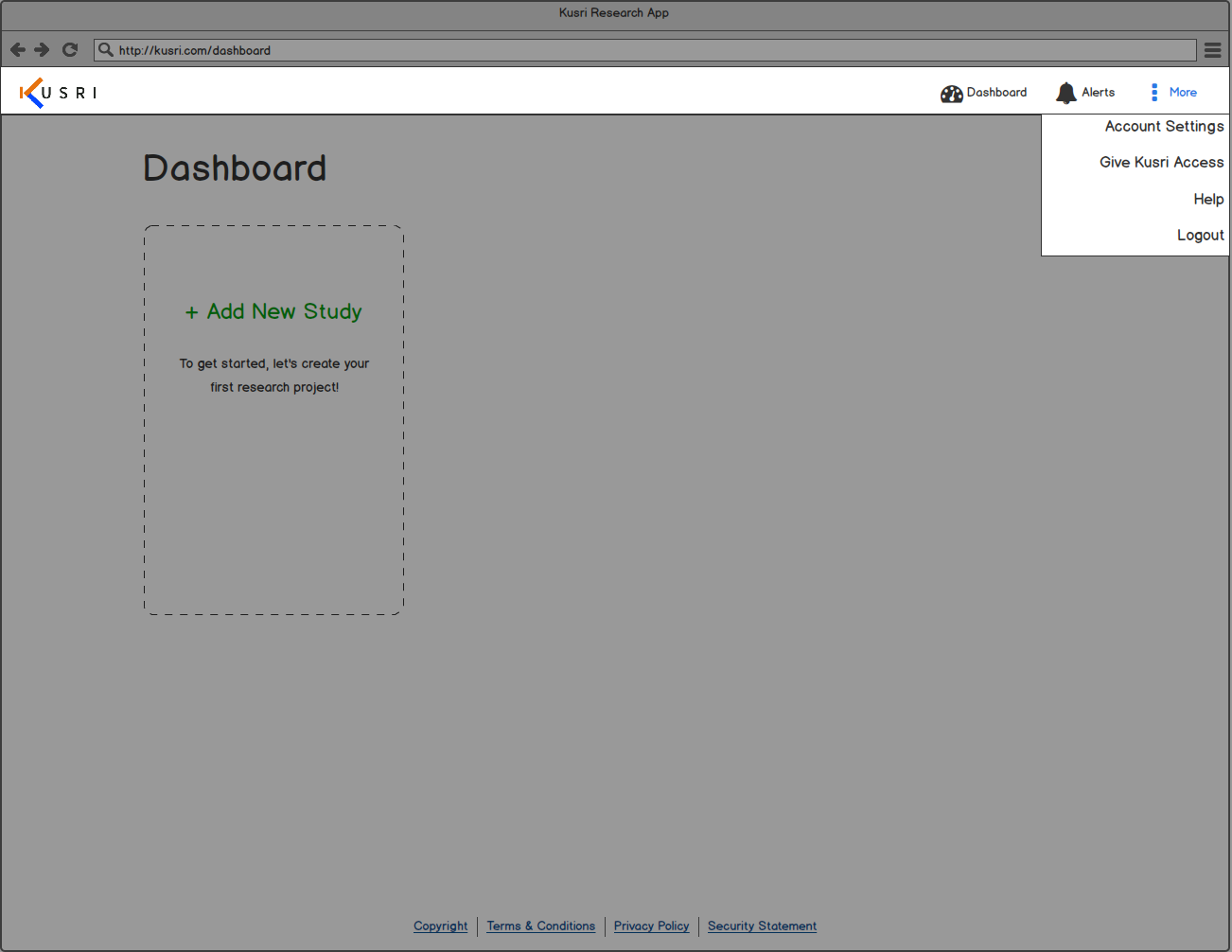Click the browser forward arrow
1232x952 pixels.
click(x=42, y=50)
